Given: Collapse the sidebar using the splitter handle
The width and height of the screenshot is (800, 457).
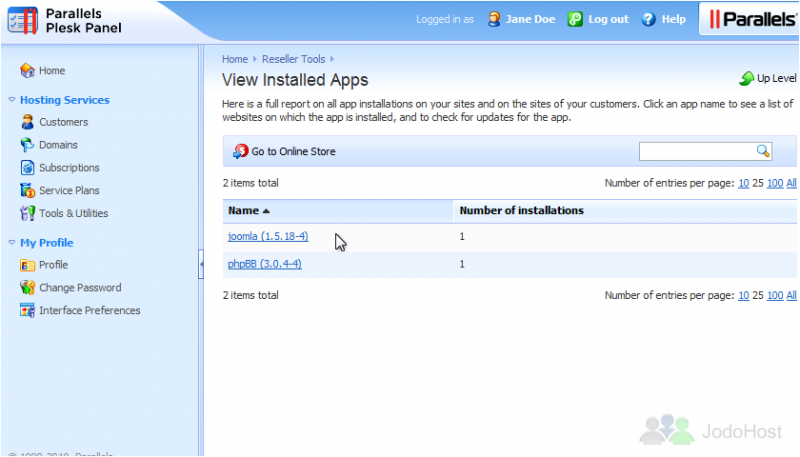Looking at the screenshot, I should [x=201, y=264].
